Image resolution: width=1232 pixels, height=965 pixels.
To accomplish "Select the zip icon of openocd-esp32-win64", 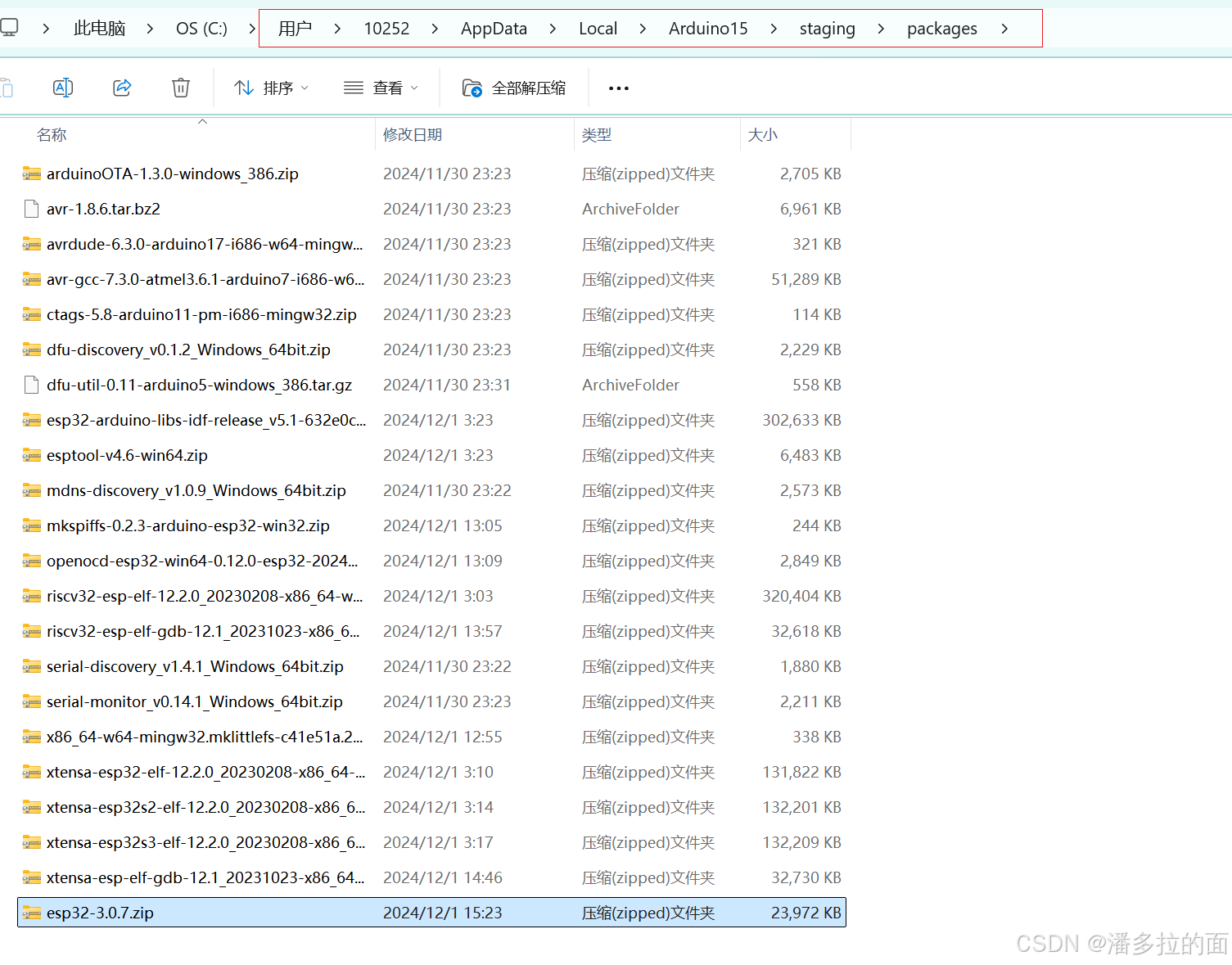I will [32, 561].
